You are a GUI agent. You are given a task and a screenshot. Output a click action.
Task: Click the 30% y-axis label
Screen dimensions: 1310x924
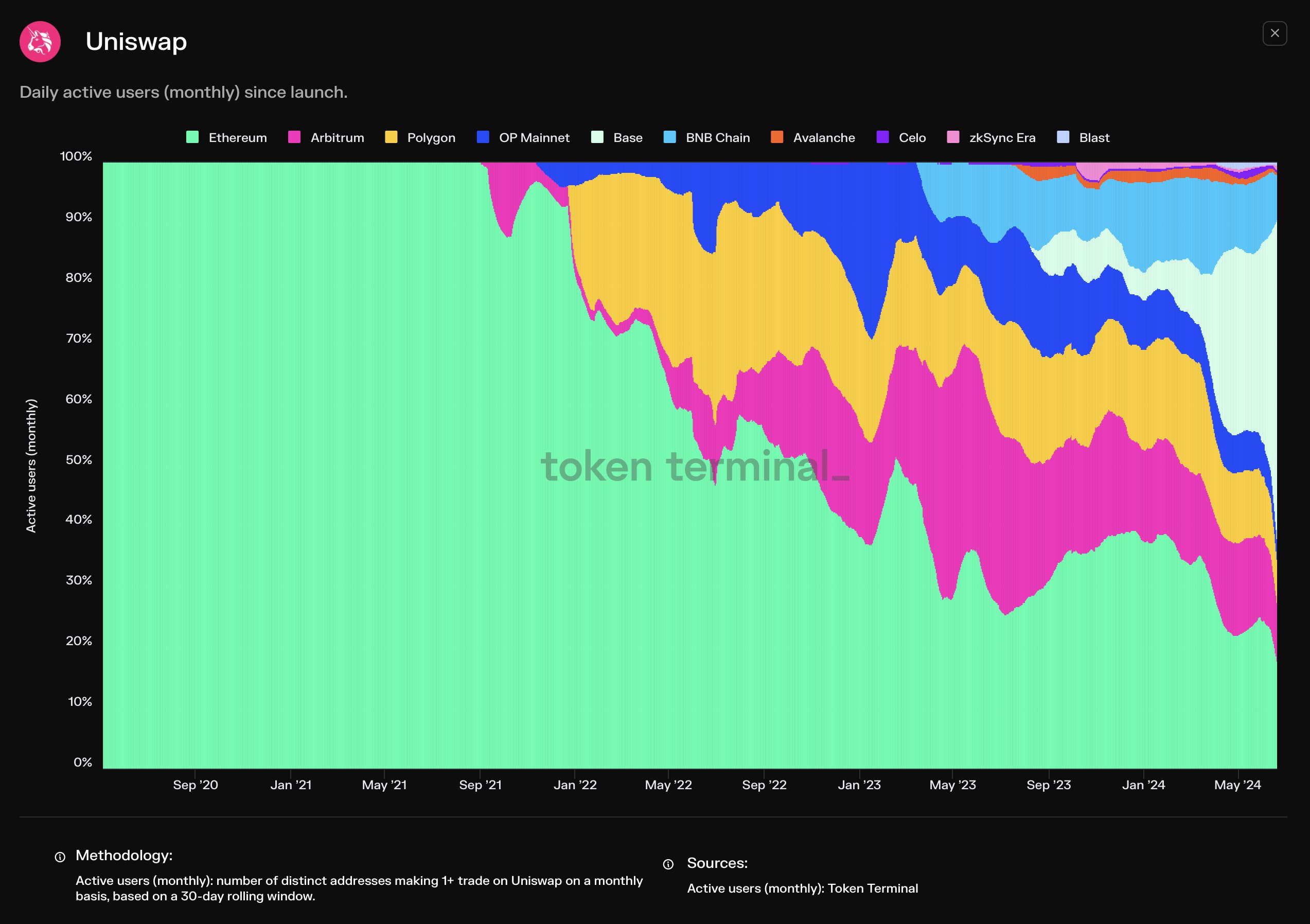pos(79,580)
